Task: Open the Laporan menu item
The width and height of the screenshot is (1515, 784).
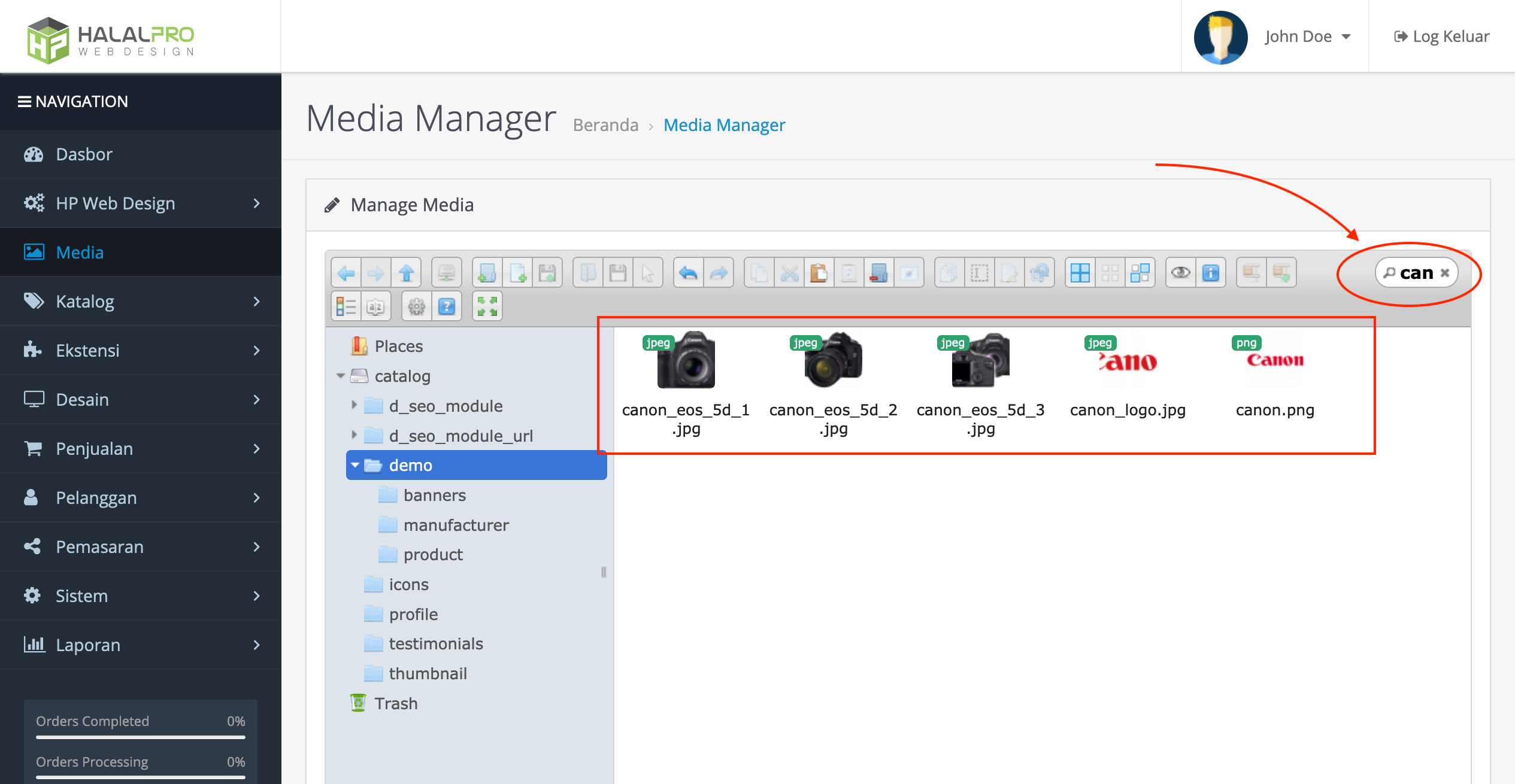Action: pos(141,645)
